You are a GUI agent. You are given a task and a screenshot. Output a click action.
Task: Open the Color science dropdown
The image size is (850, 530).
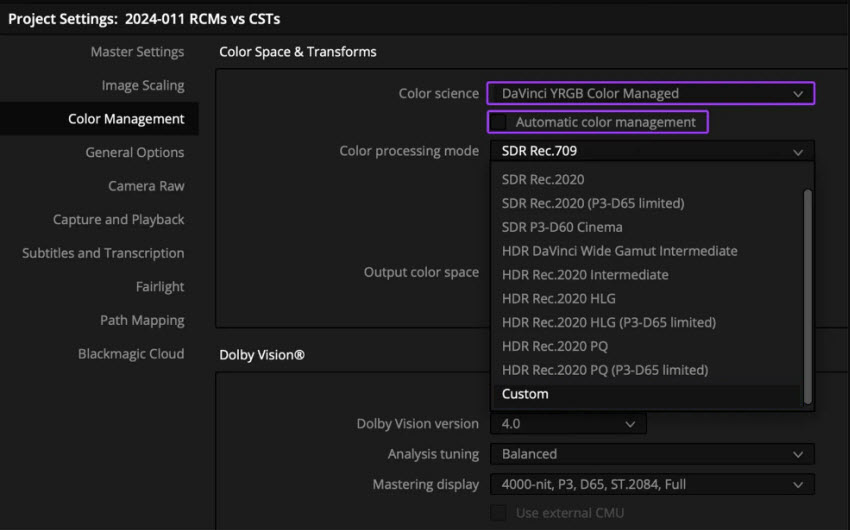coord(651,93)
